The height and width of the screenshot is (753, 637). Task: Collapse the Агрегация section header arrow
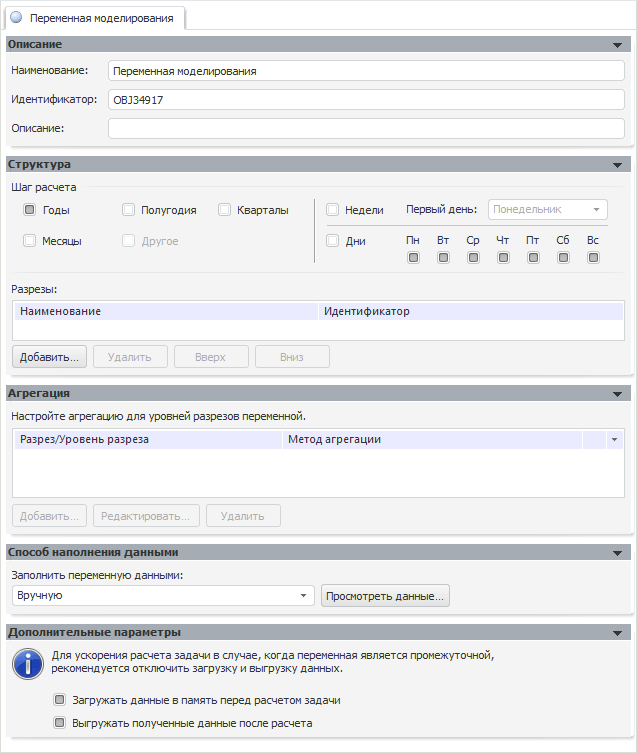(x=618, y=394)
